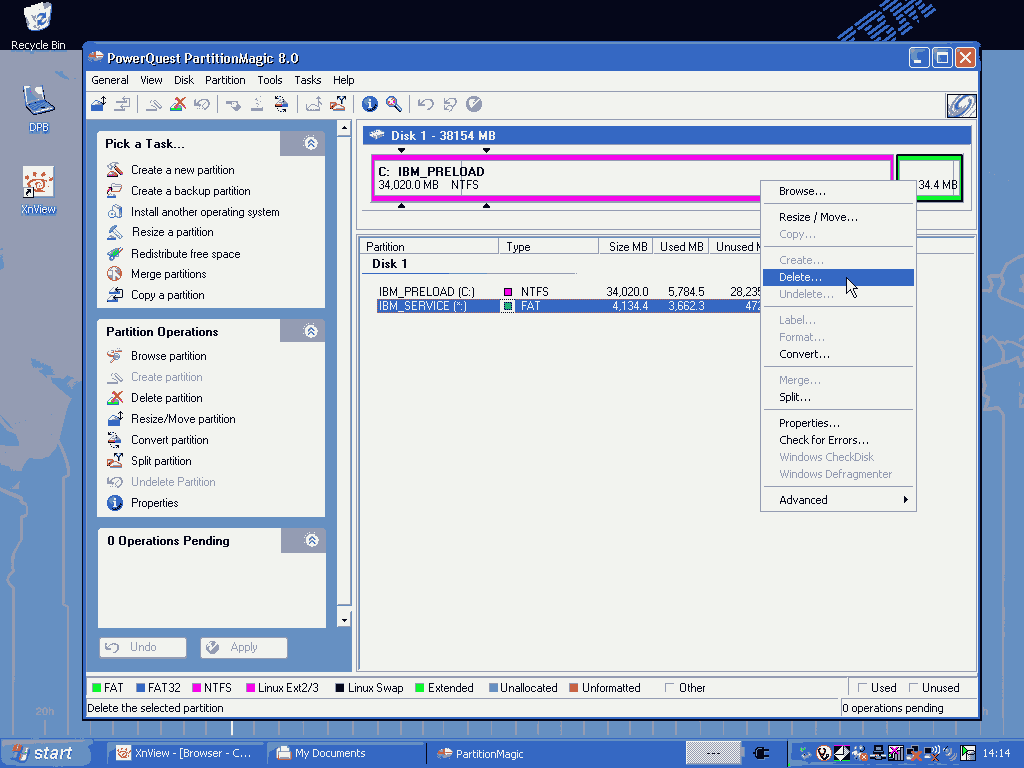
Task: Click the Redistribute free space task icon
Action: (114, 254)
